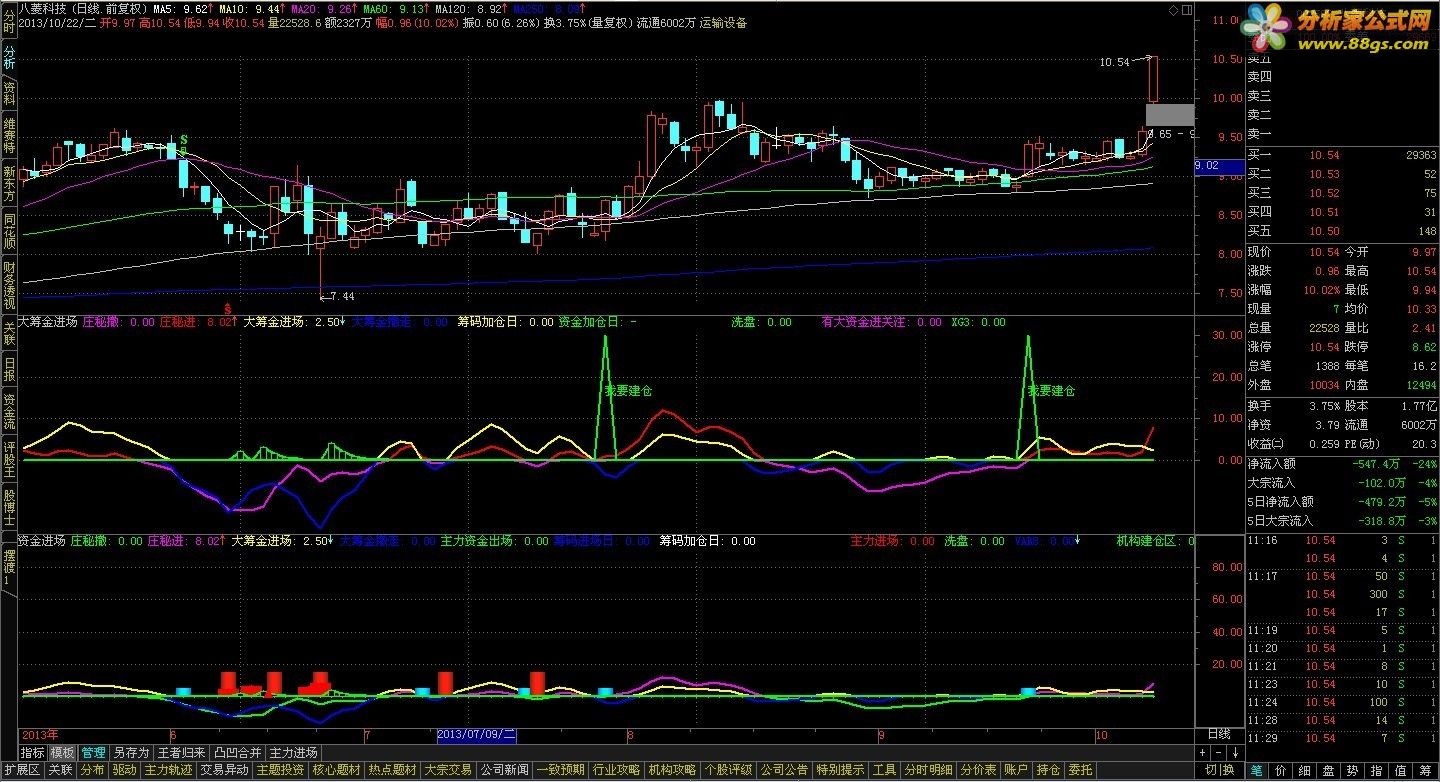Open the 主题投资 bottom tab
Image resolution: width=1440 pixels, height=782 pixels.
[280, 770]
